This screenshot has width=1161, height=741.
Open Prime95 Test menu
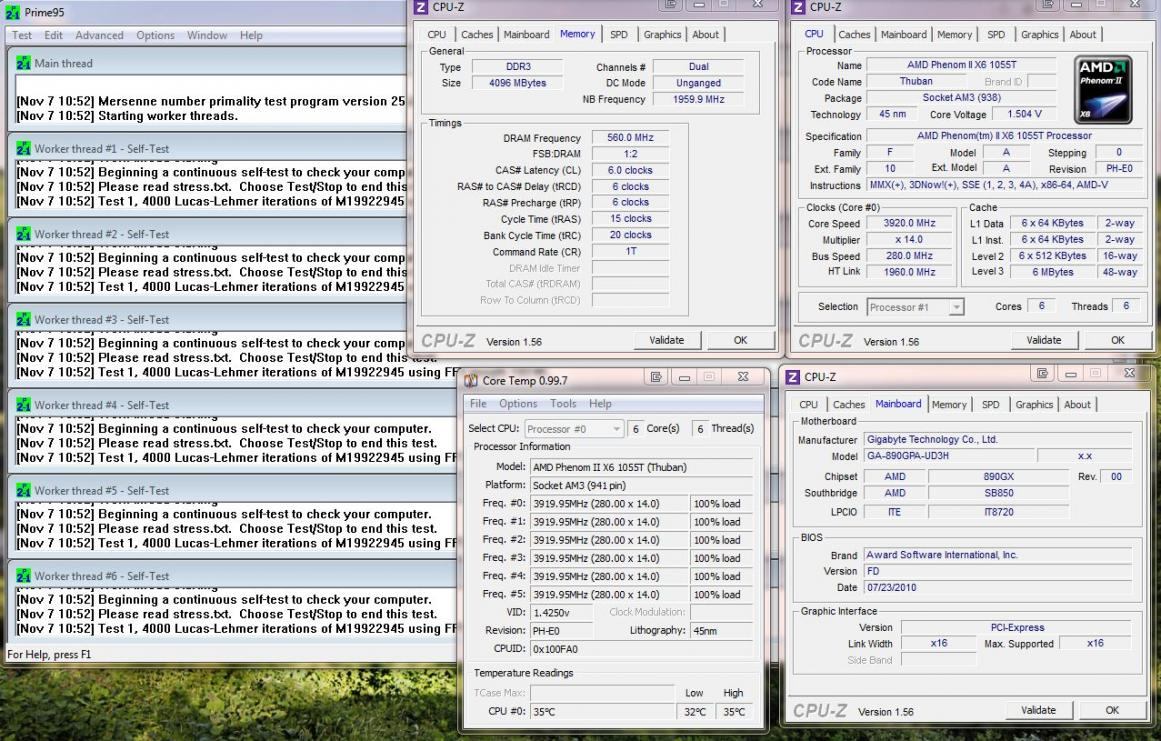point(21,35)
